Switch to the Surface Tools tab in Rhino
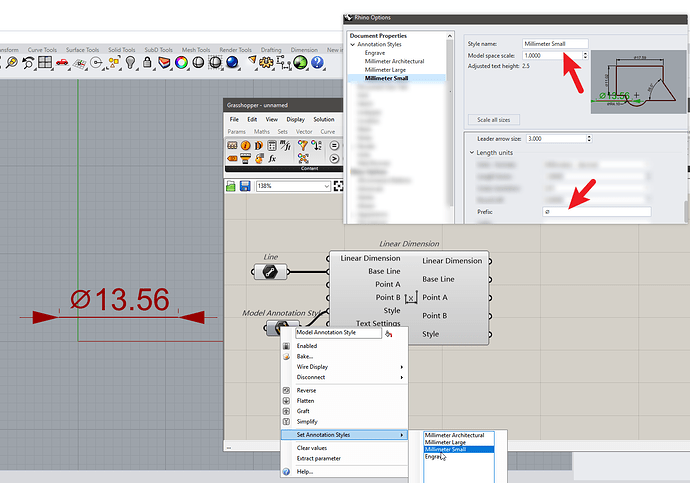The image size is (690, 483). click(82, 50)
